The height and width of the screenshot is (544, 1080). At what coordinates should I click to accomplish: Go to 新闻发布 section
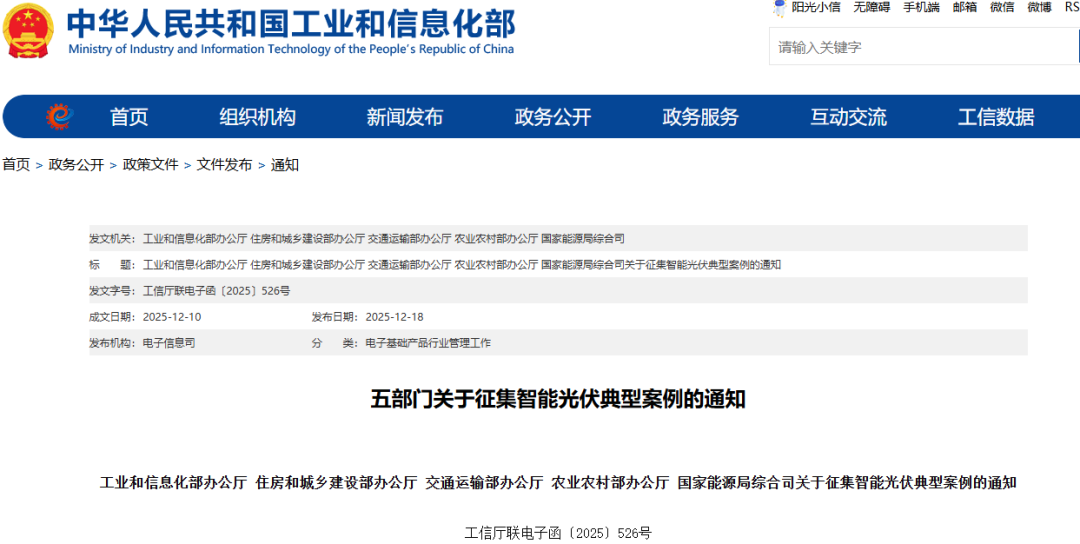tap(404, 117)
